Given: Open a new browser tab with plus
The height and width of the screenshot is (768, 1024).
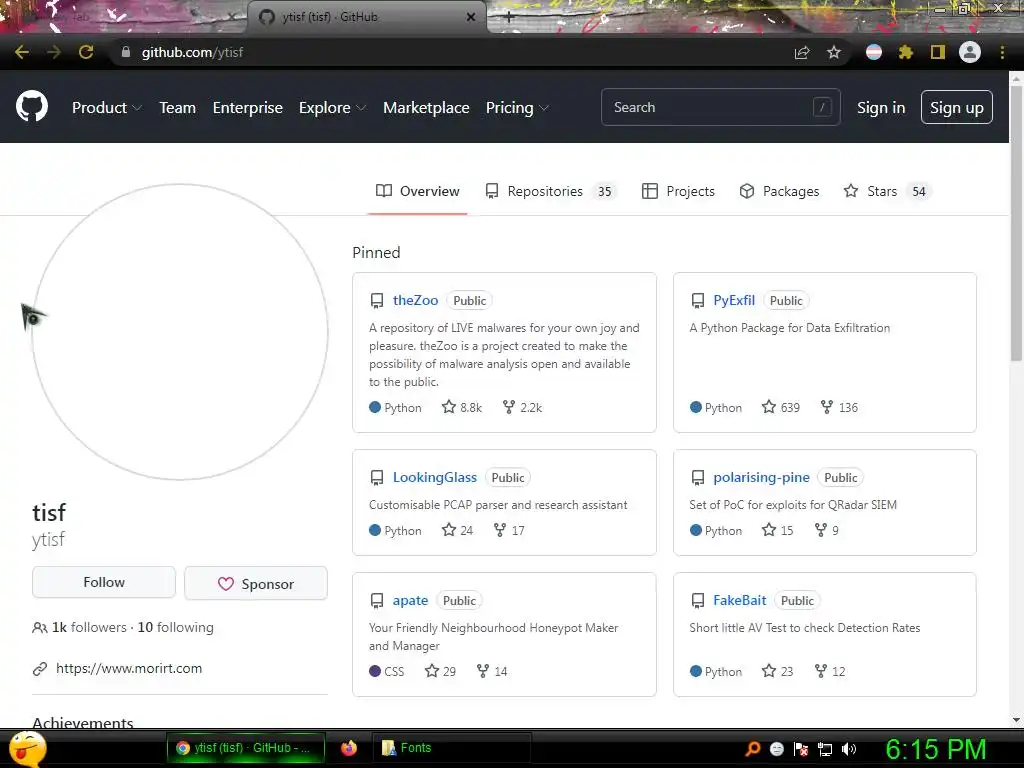Looking at the screenshot, I should 509,18.
